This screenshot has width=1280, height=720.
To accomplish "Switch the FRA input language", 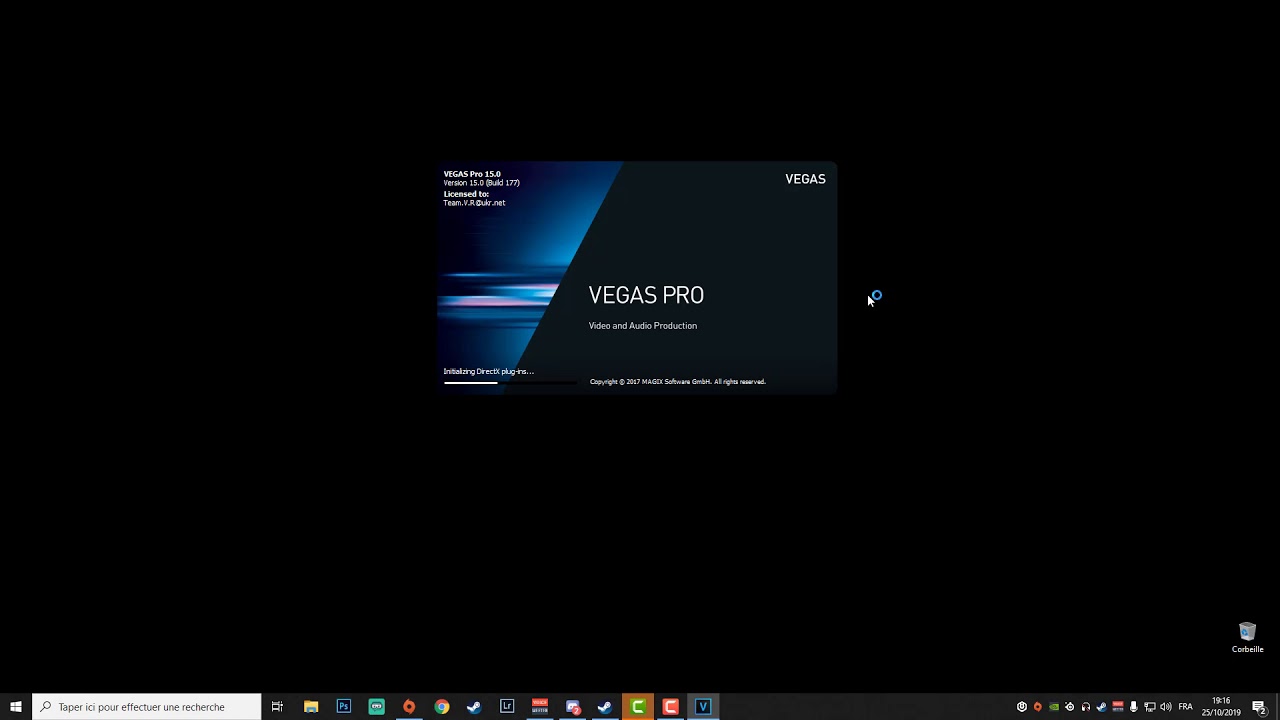I will point(1185,707).
